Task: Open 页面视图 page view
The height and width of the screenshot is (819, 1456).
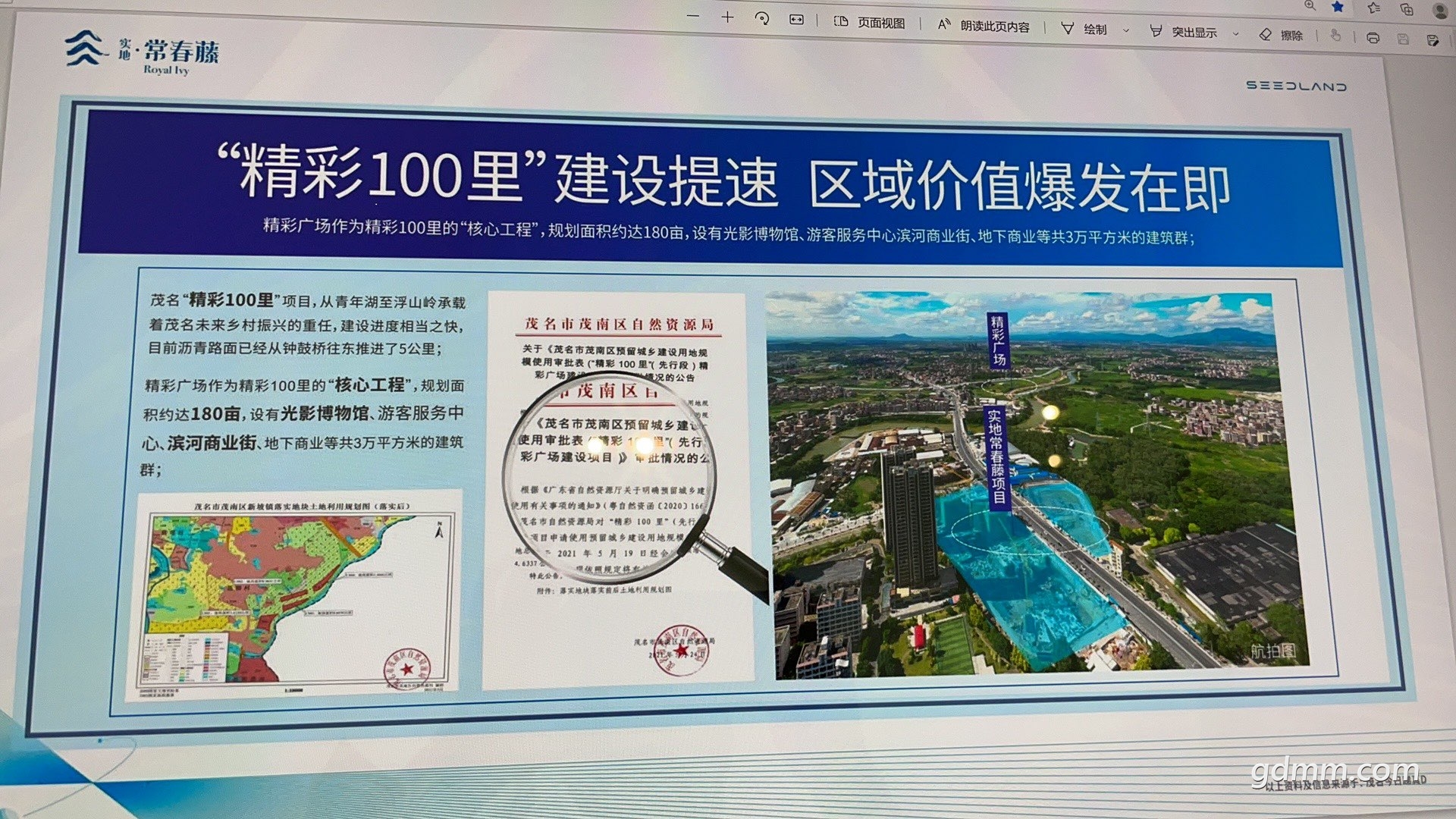Action: click(x=869, y=23)
